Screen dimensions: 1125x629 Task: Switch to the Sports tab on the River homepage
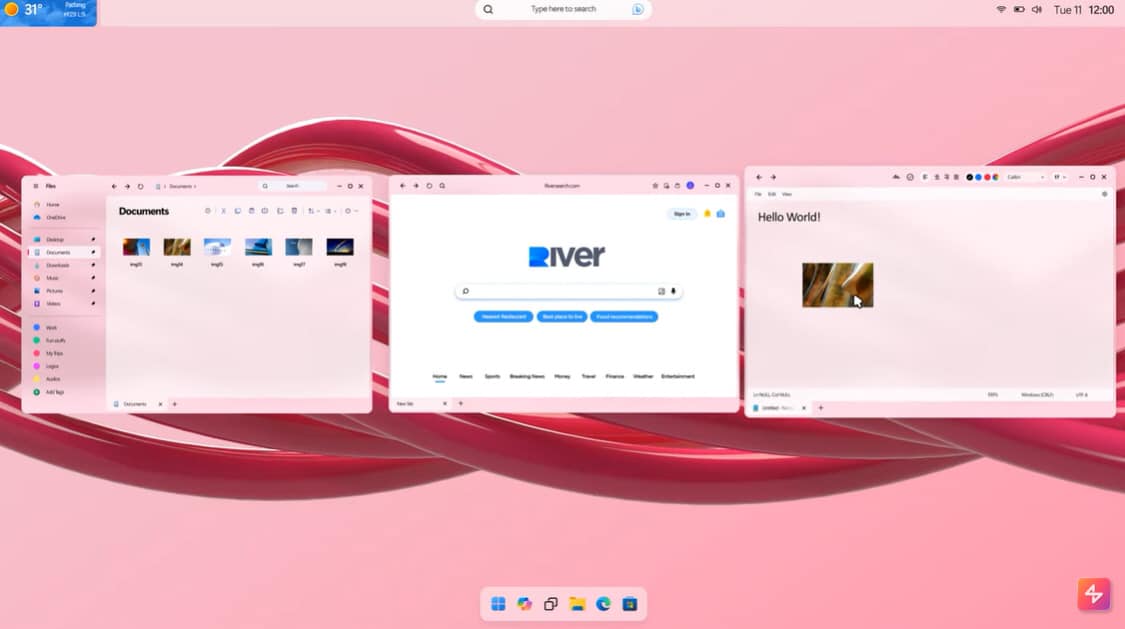[492, 376]
